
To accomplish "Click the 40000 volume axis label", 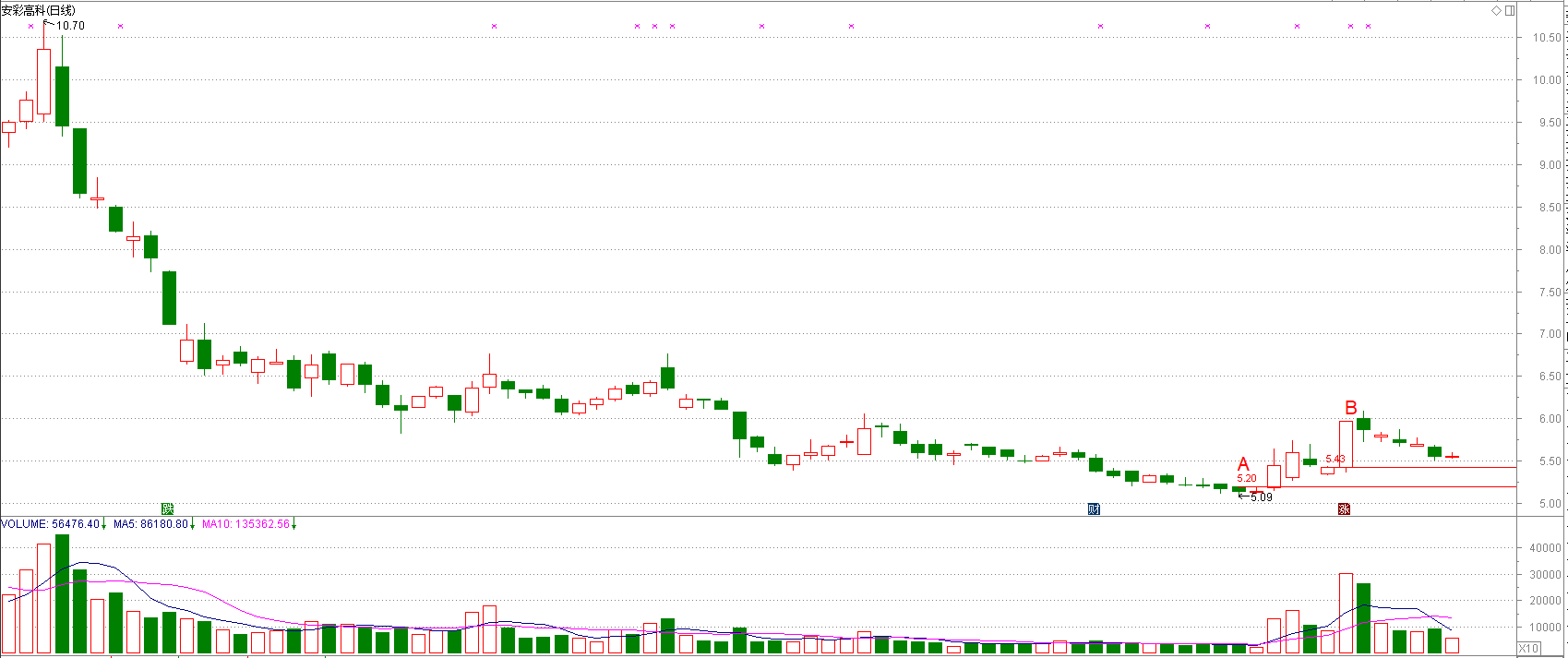I will coord(1547,548).
